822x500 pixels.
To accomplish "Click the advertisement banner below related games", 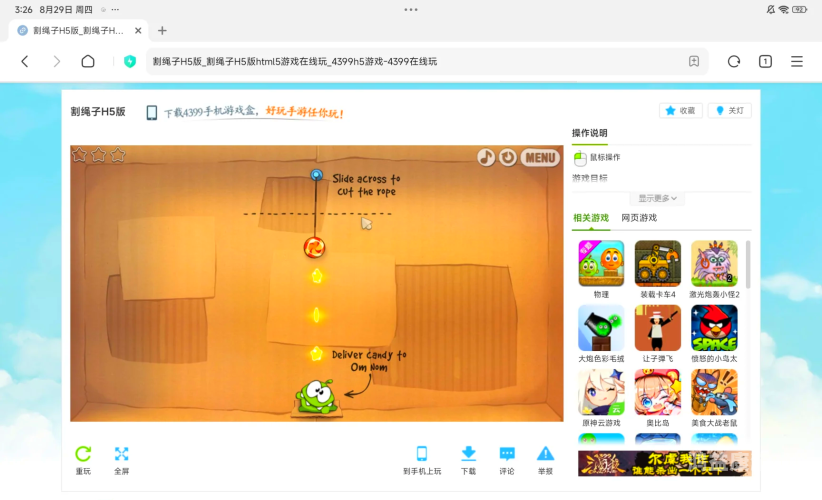I will pos(664,463).
